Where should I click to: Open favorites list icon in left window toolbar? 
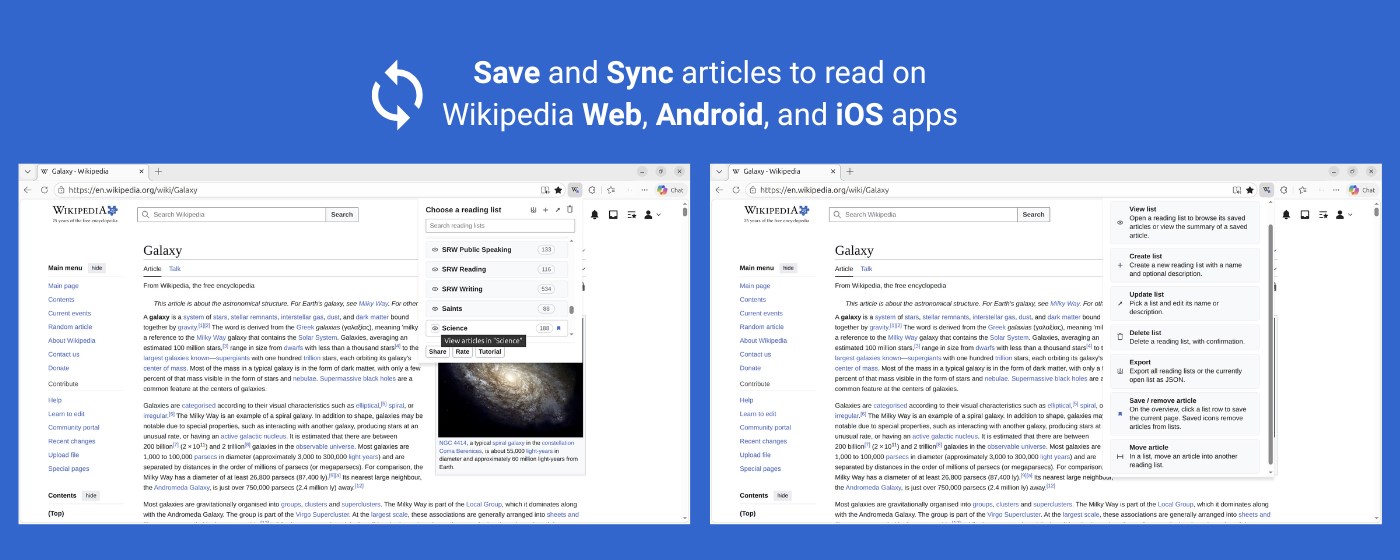pyautogui.click(x=611, y=189)
